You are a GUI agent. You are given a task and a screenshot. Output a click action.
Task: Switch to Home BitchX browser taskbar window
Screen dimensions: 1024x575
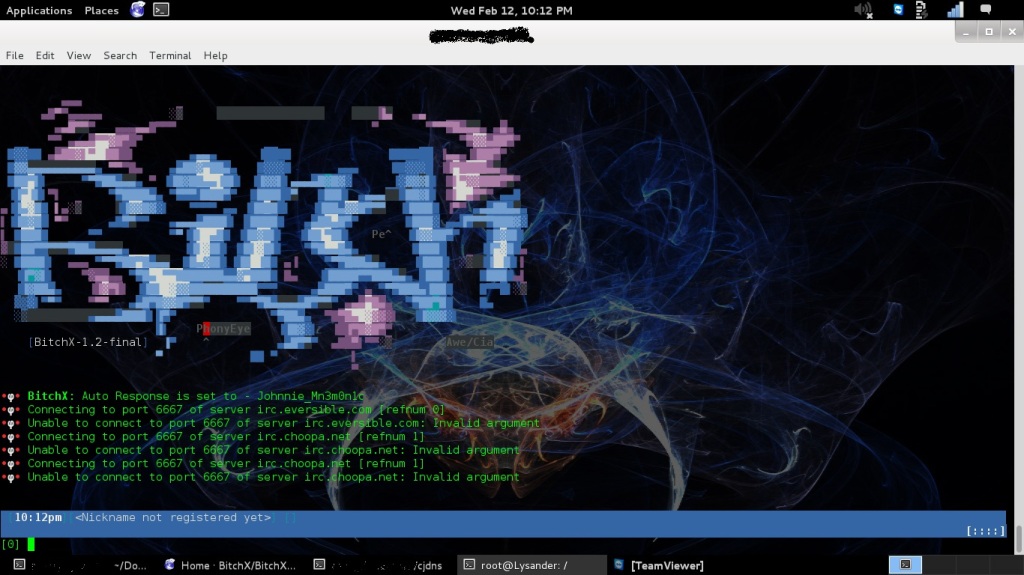[230, 565]
